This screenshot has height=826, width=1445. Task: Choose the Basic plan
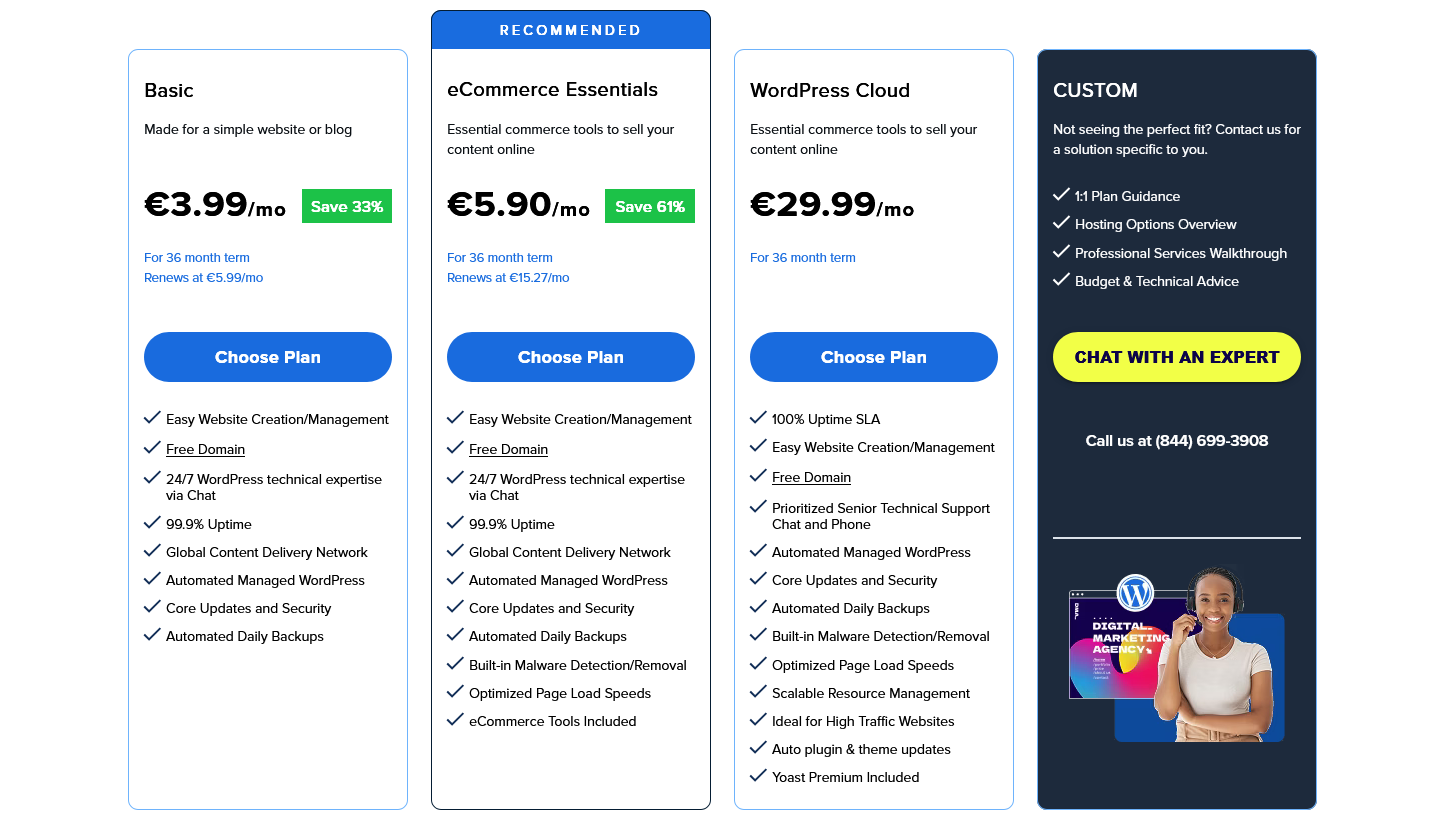click(x=268, y=357)
